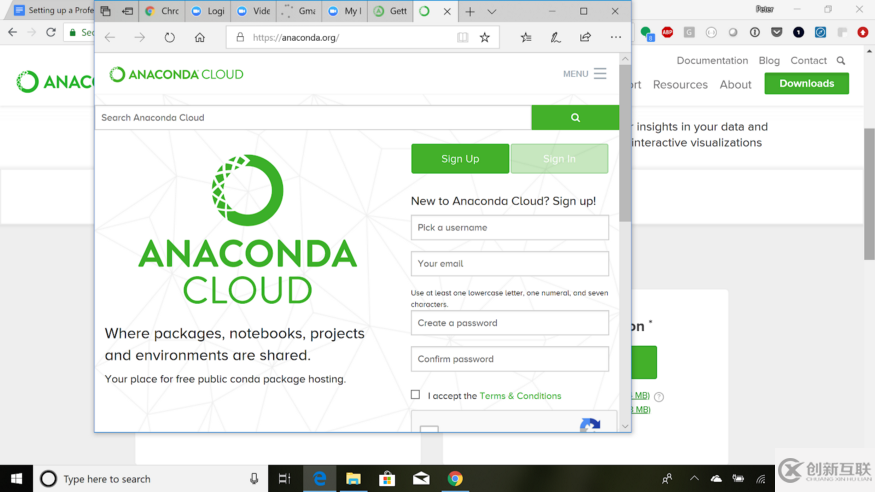875x492 pixels.
Task: Reload the page in Chrome window
Action: pyautogui.click(x=51, y=32)
